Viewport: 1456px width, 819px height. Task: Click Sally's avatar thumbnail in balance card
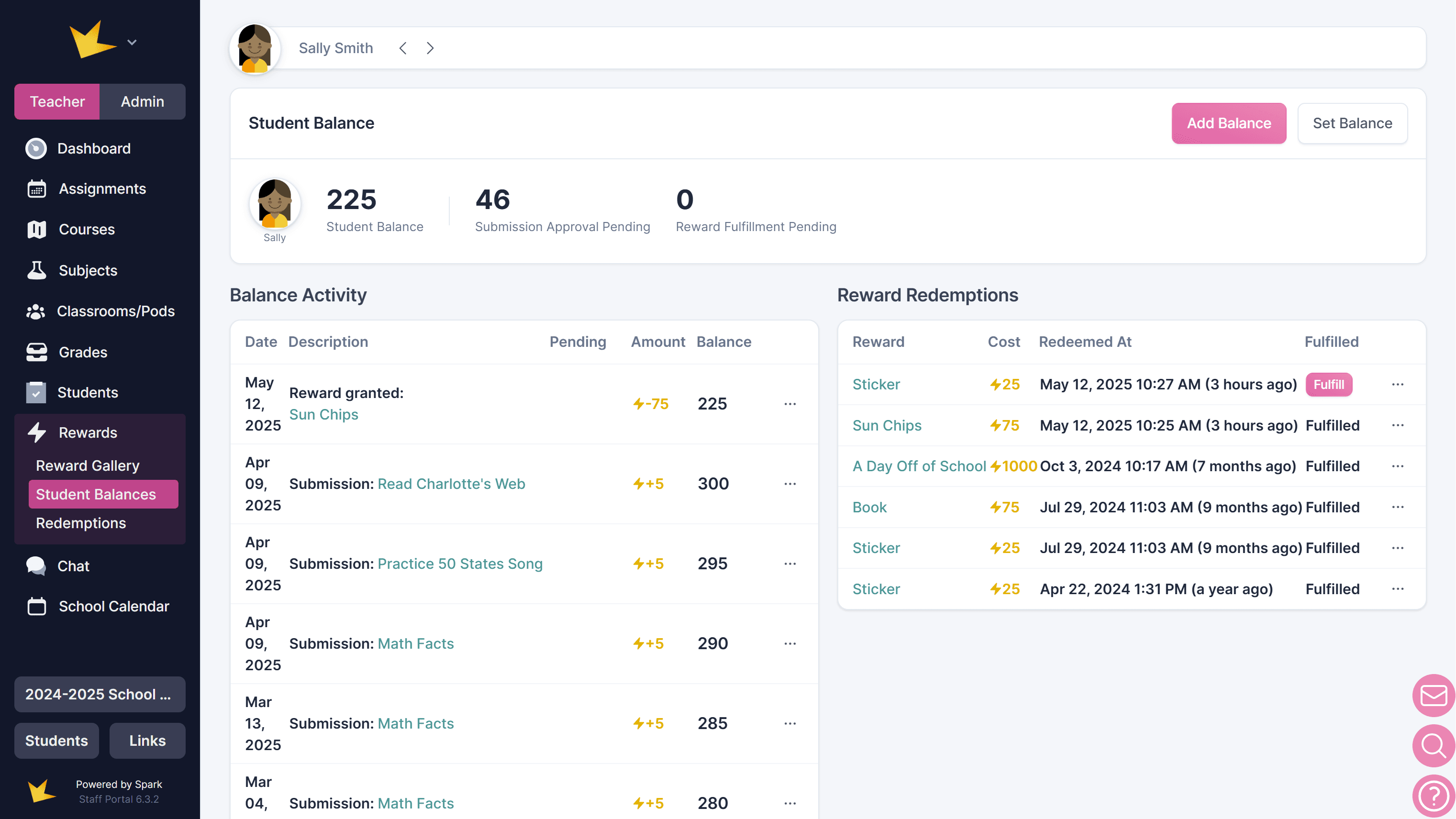pos(275,203)
